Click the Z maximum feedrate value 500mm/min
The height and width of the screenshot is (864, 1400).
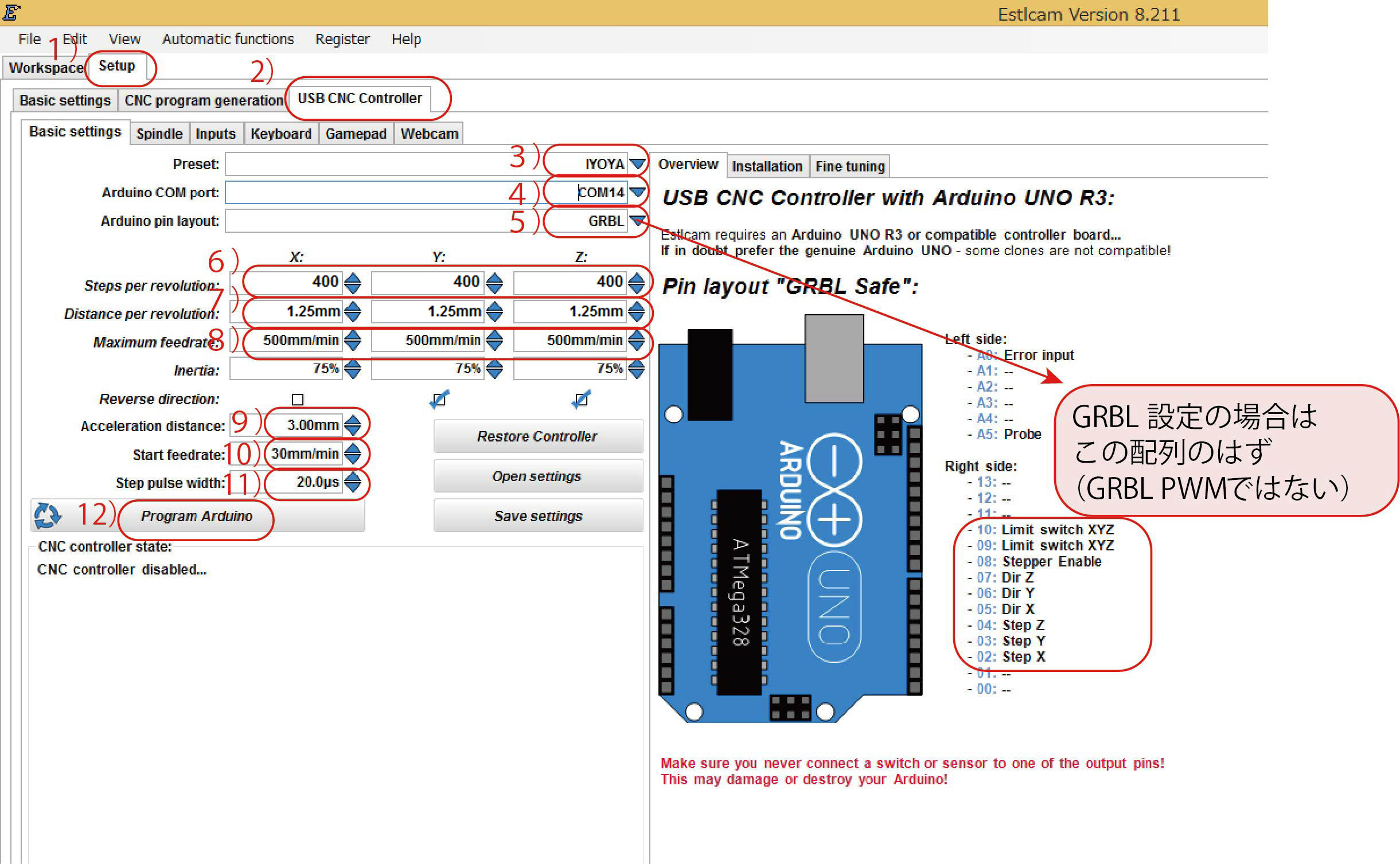tap(570, 340)
